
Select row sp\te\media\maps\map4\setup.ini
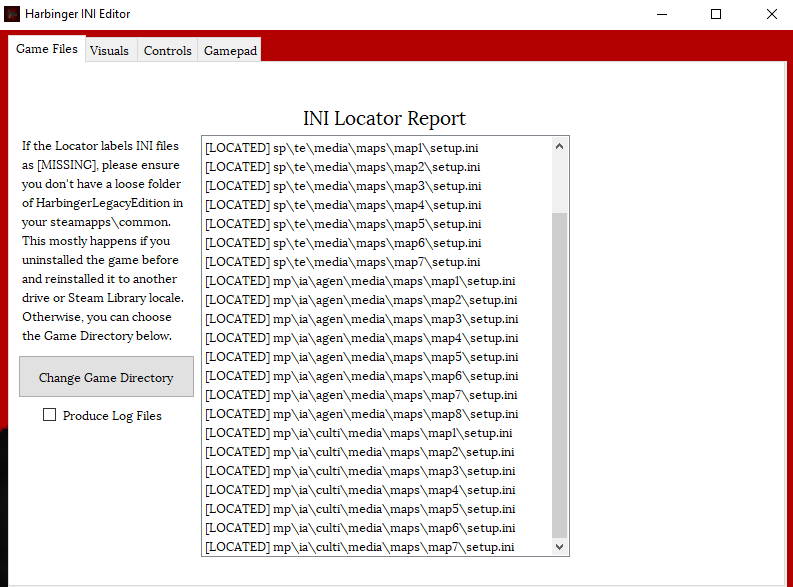coord(377,205)
